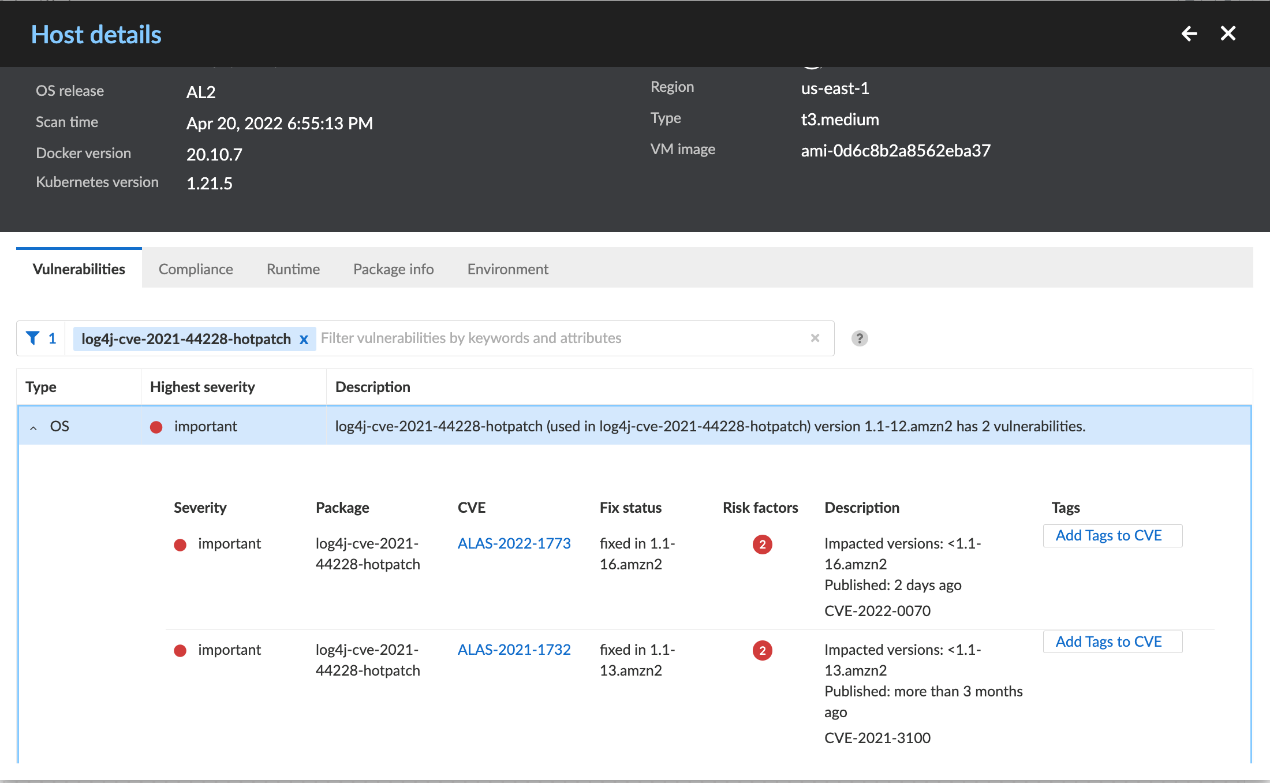1270x783 pixels.
Task: Add tags to the ALAS-2021-1732 CVE
Action: click(x=1109, y=641)
